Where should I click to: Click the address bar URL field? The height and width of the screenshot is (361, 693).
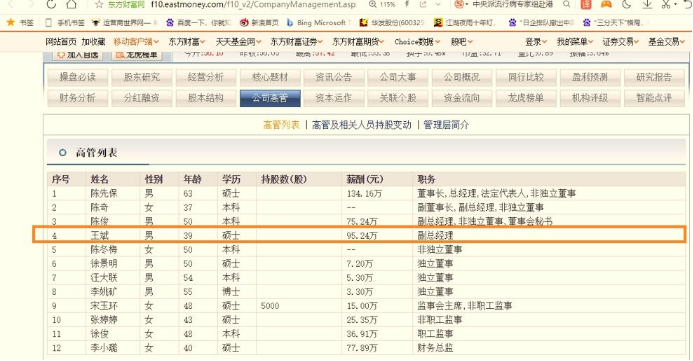(x=253, y=4)
